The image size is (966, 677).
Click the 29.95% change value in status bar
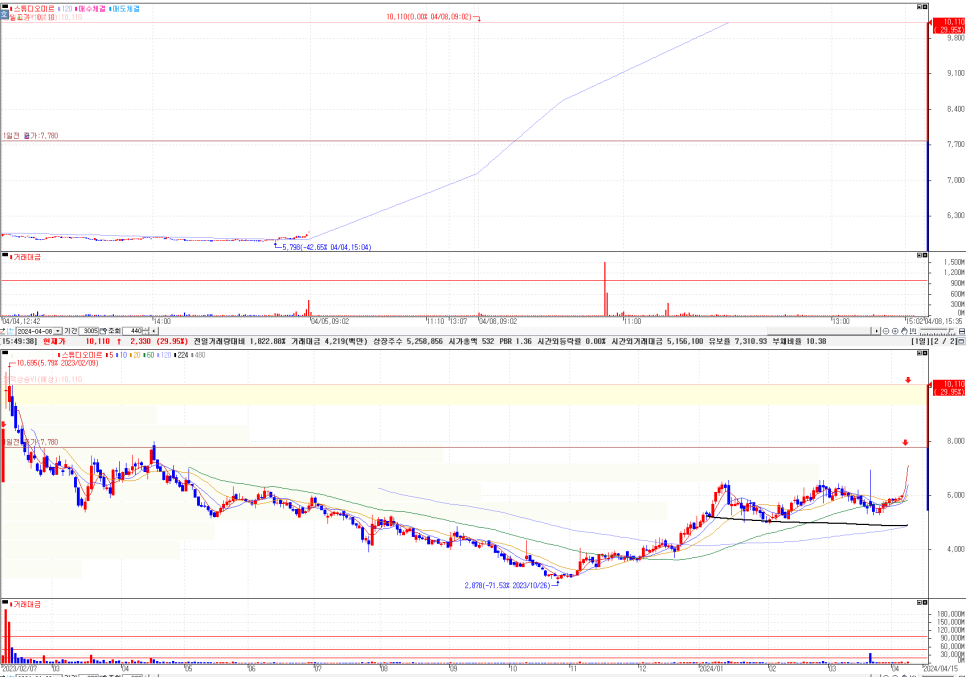(x=172, y=341)
